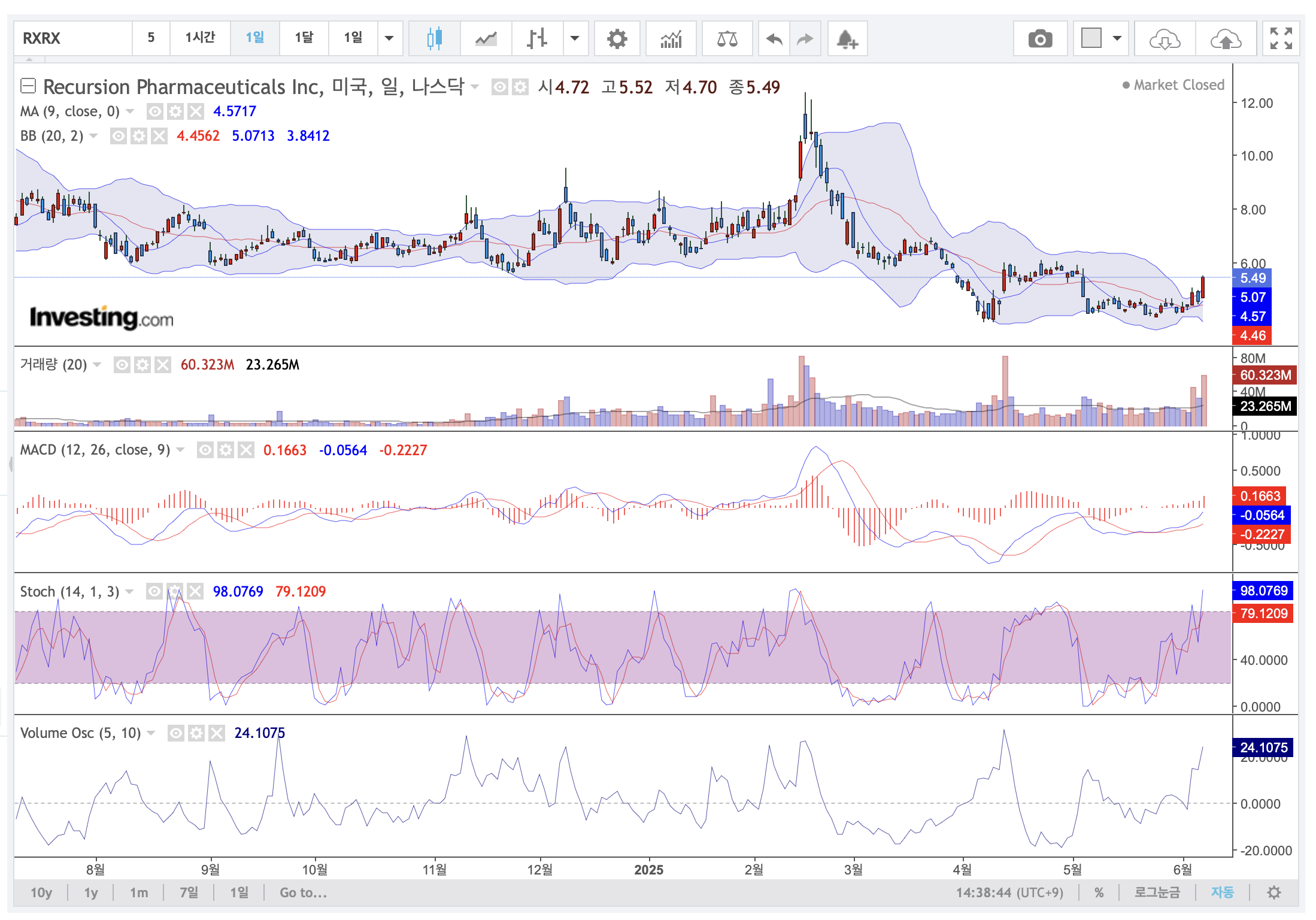Viewport: 1316px width, 920px height.
Task: Load chart from cloud download icon
Action: pos(1165,39)
